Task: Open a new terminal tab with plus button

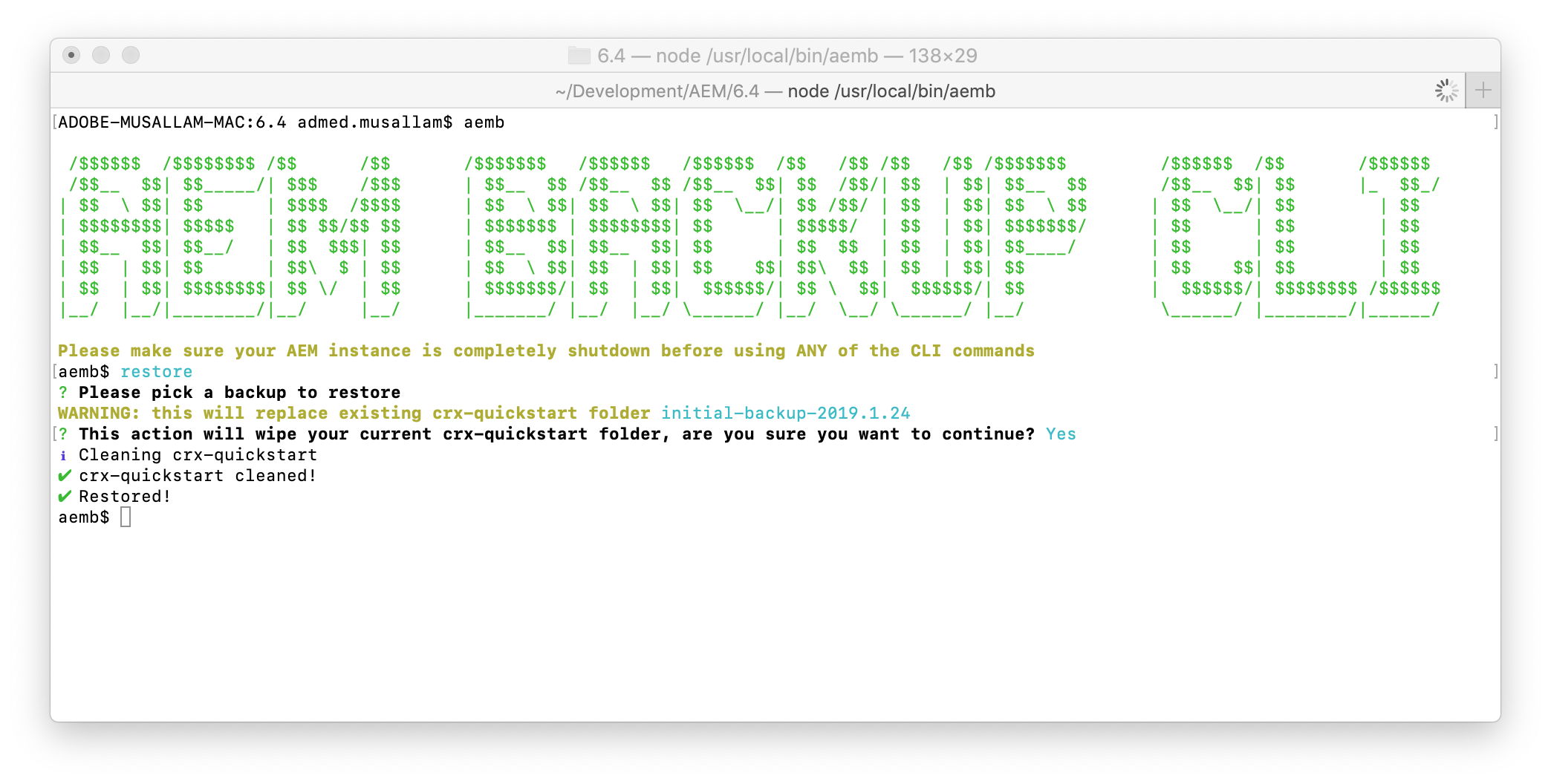Action: click(x=1483, y=91)
